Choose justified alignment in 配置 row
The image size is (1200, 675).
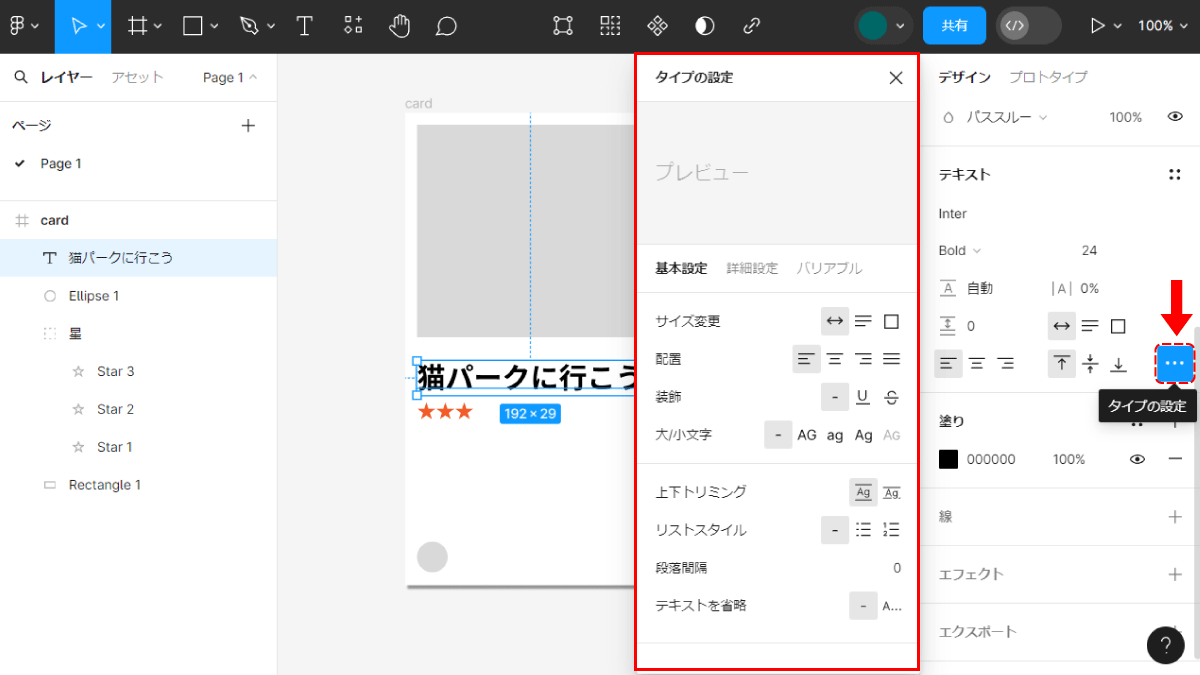(891, 359)
